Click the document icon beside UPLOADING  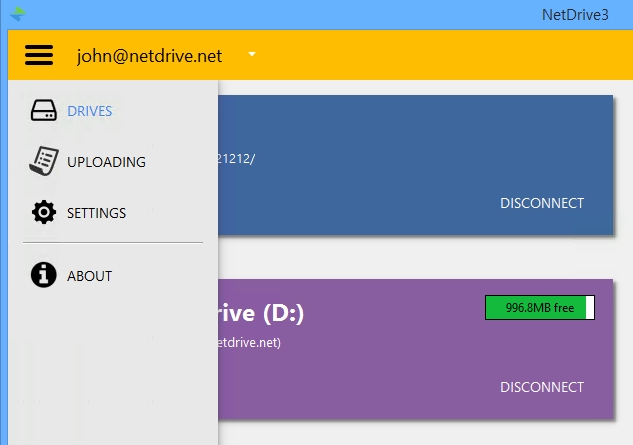[x=43, y=162]
